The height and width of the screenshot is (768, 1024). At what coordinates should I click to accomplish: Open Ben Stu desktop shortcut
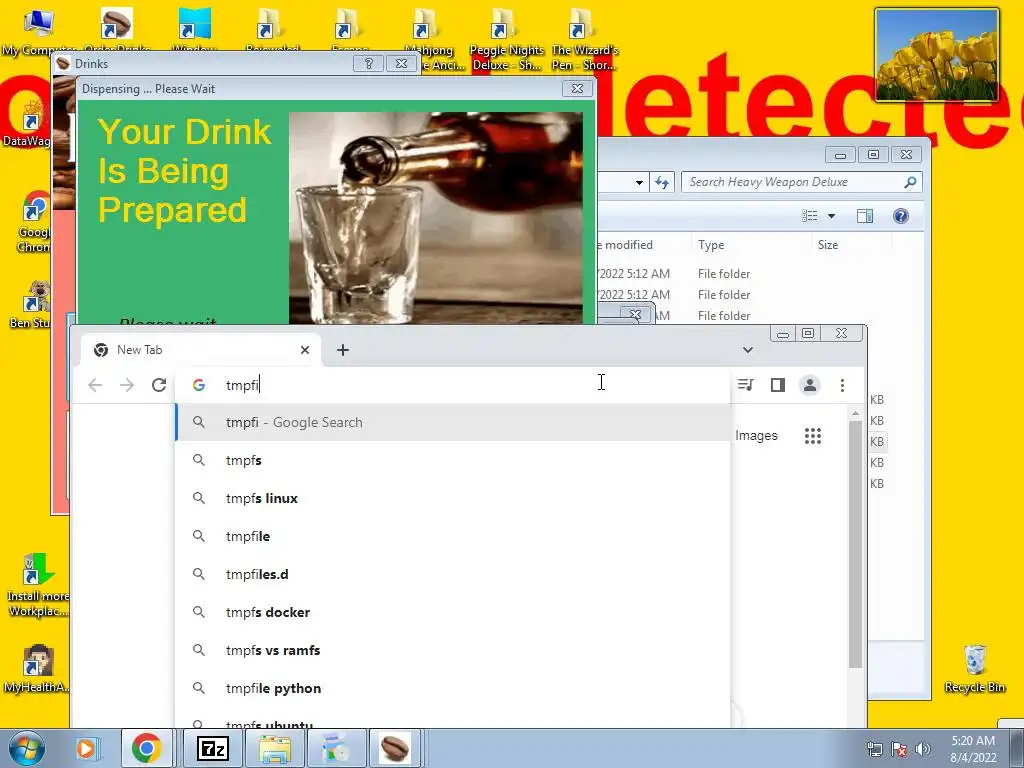31,304
